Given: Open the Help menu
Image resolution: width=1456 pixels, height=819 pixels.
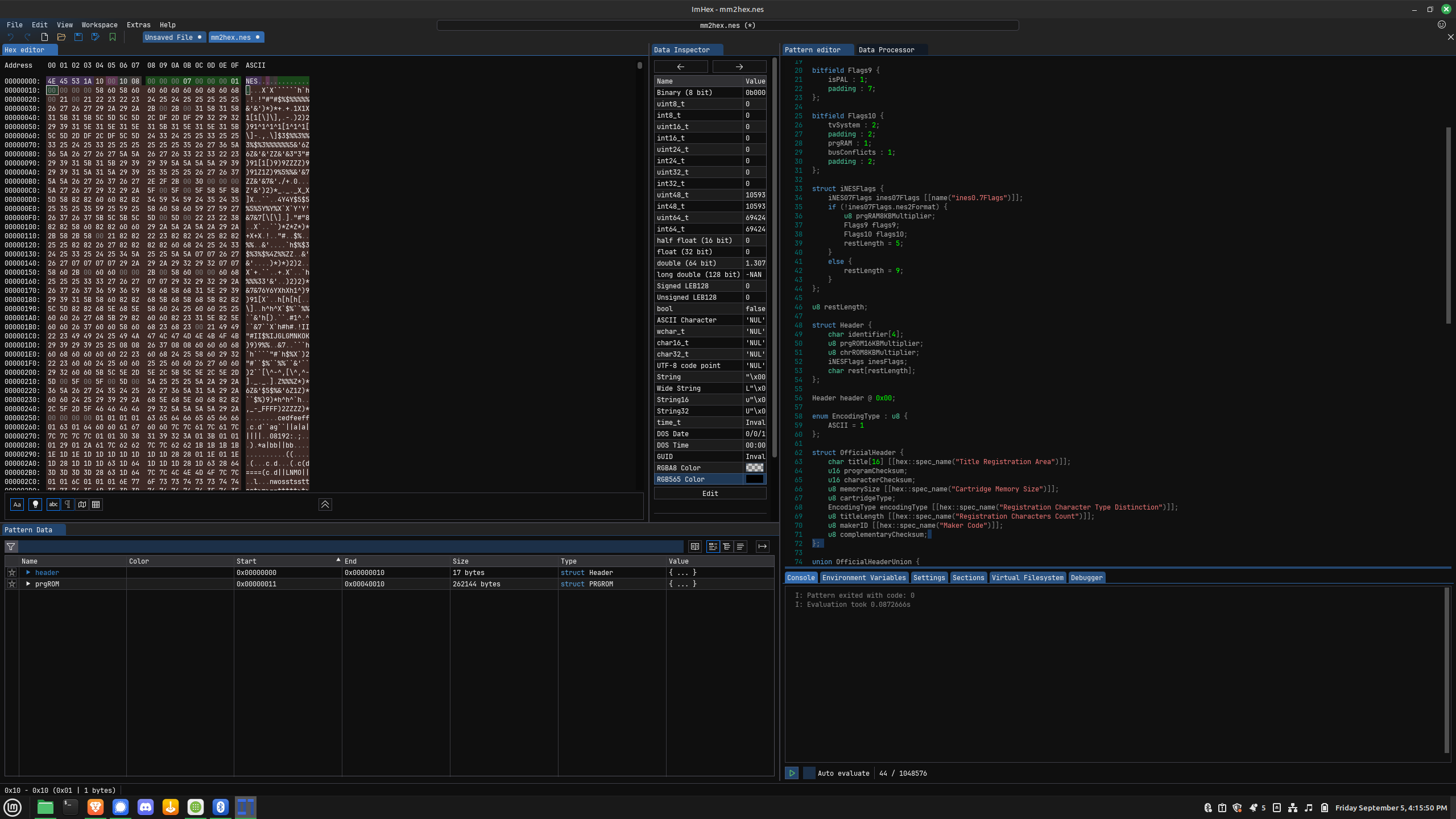Looking at the screenshot, I should (x=168, y=25).
